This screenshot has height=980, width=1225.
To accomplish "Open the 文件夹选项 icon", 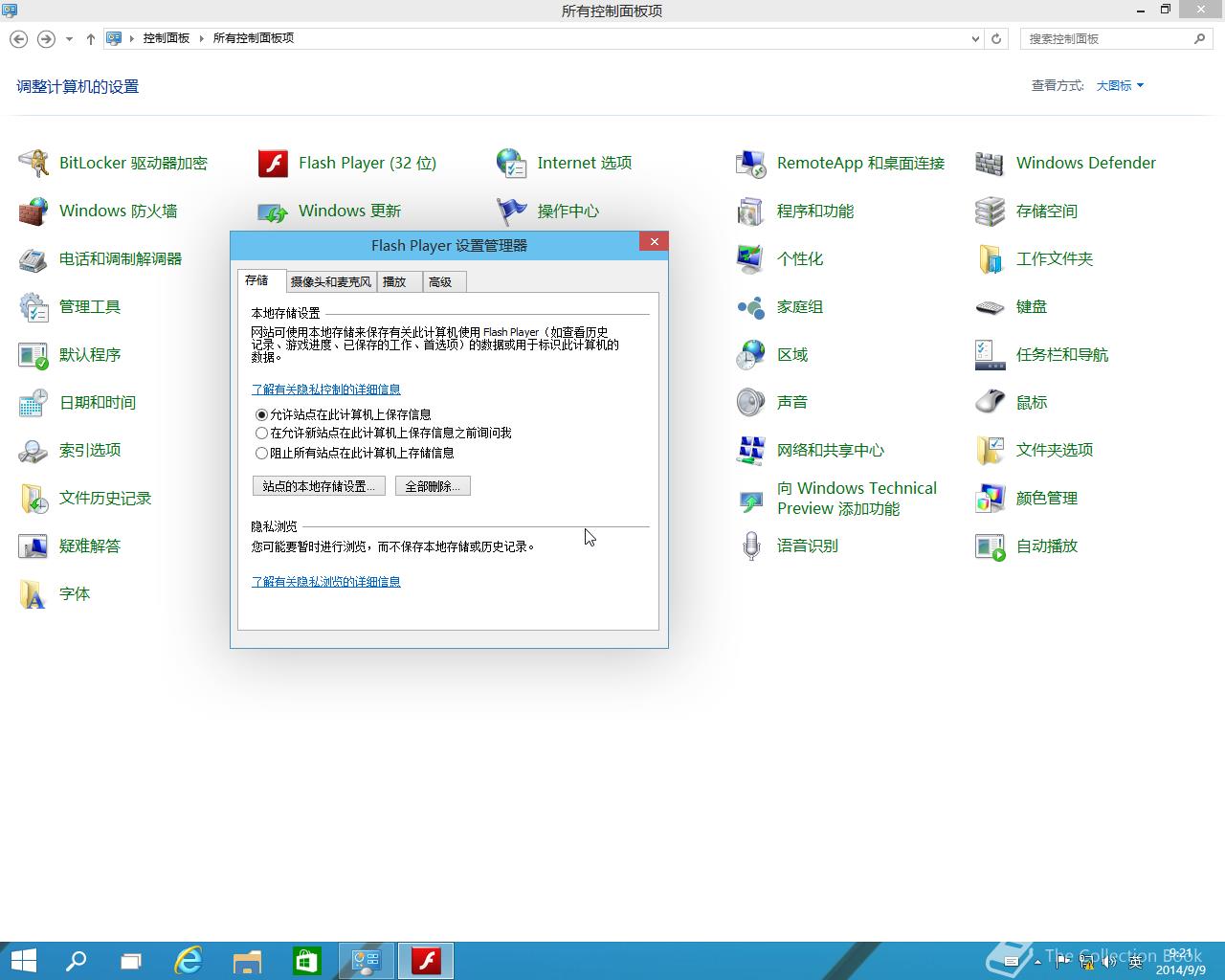I will pos(991,450).
